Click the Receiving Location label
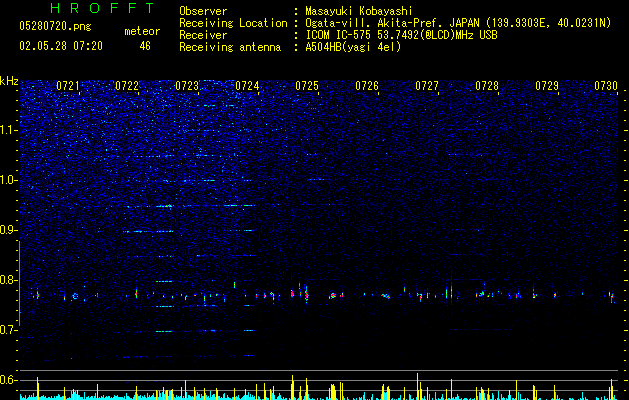 point(233,23)
